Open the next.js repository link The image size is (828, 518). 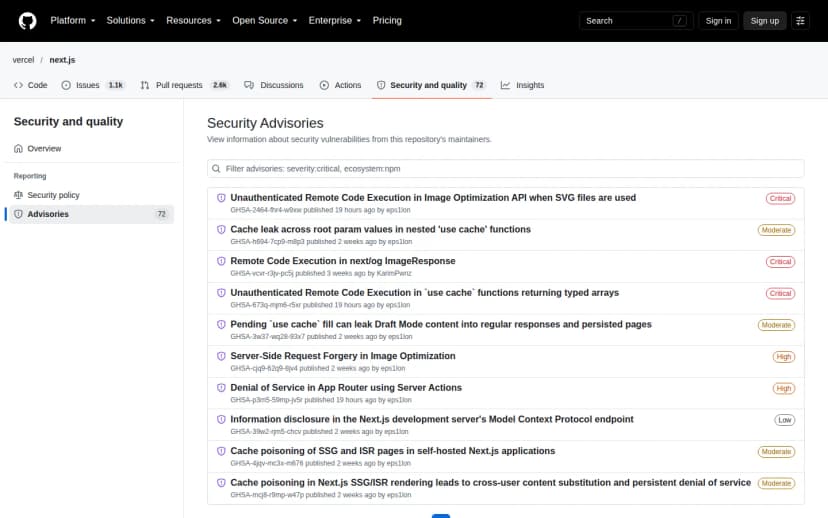(62, 60)
